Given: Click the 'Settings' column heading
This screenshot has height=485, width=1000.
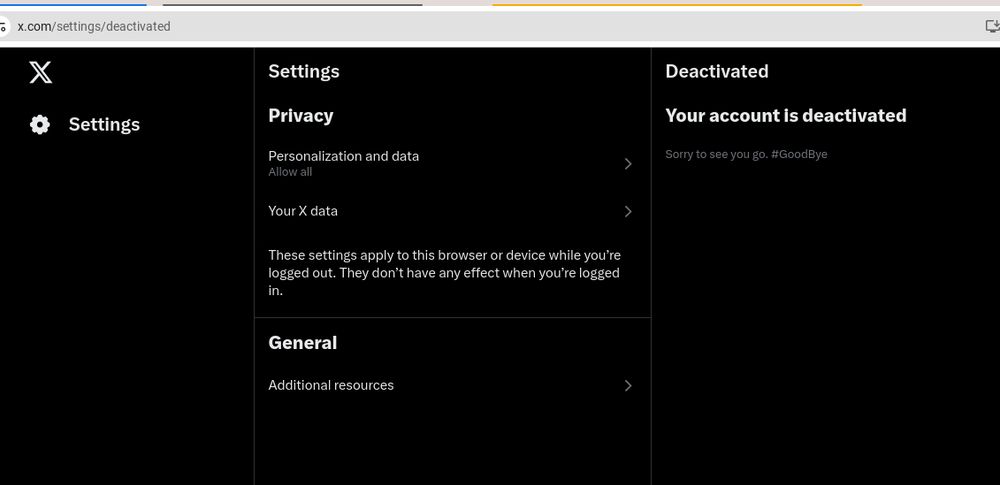Looking at the screenshot, I should coord(304,71).
